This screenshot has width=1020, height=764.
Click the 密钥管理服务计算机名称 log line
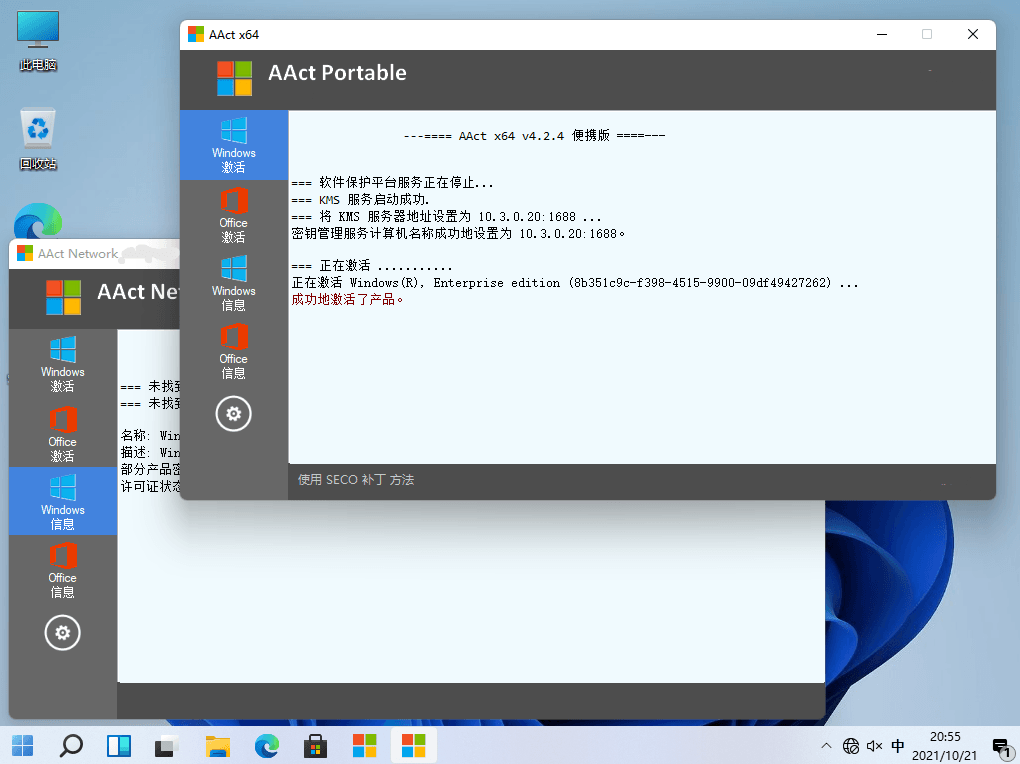tap(458, 233)
